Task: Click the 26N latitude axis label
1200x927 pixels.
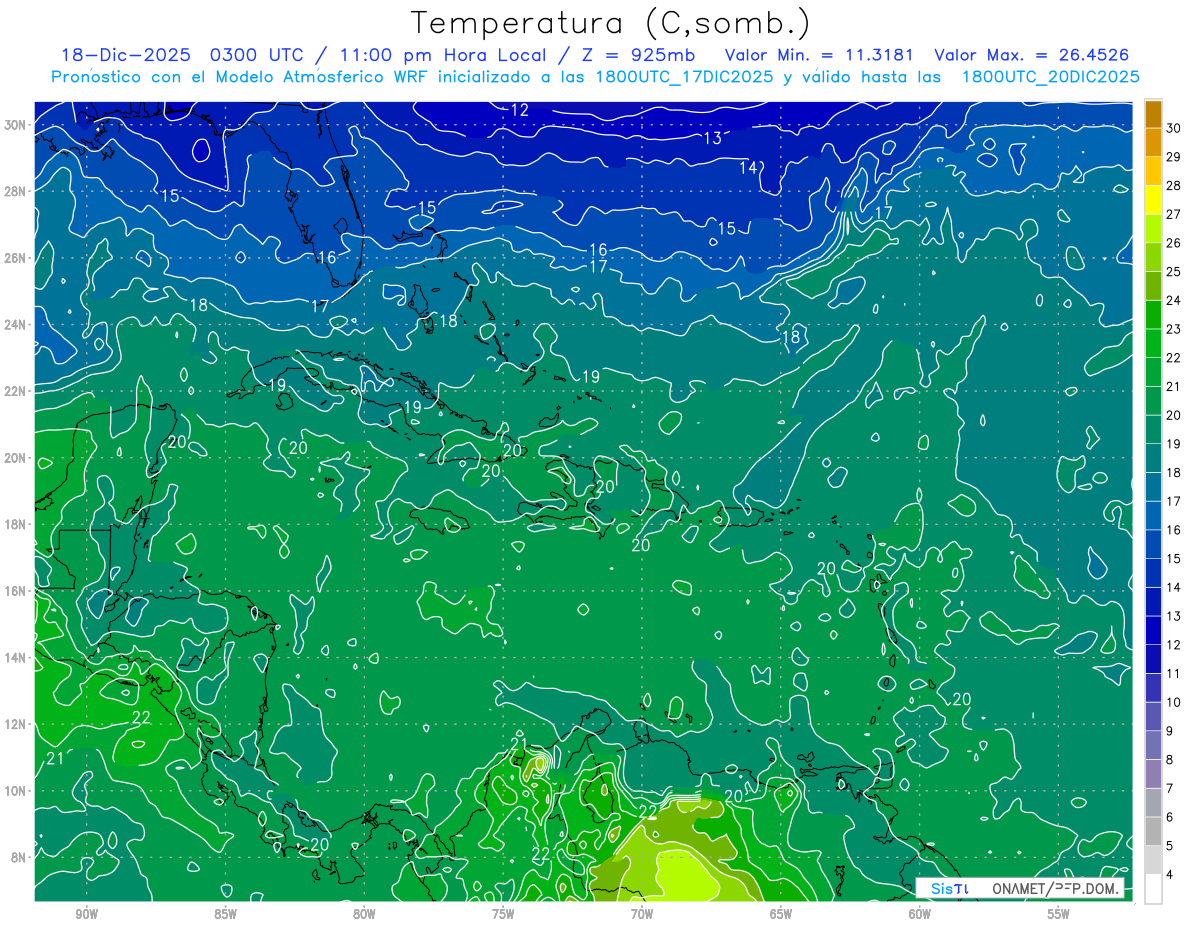Action: click(x=15, y=258)
